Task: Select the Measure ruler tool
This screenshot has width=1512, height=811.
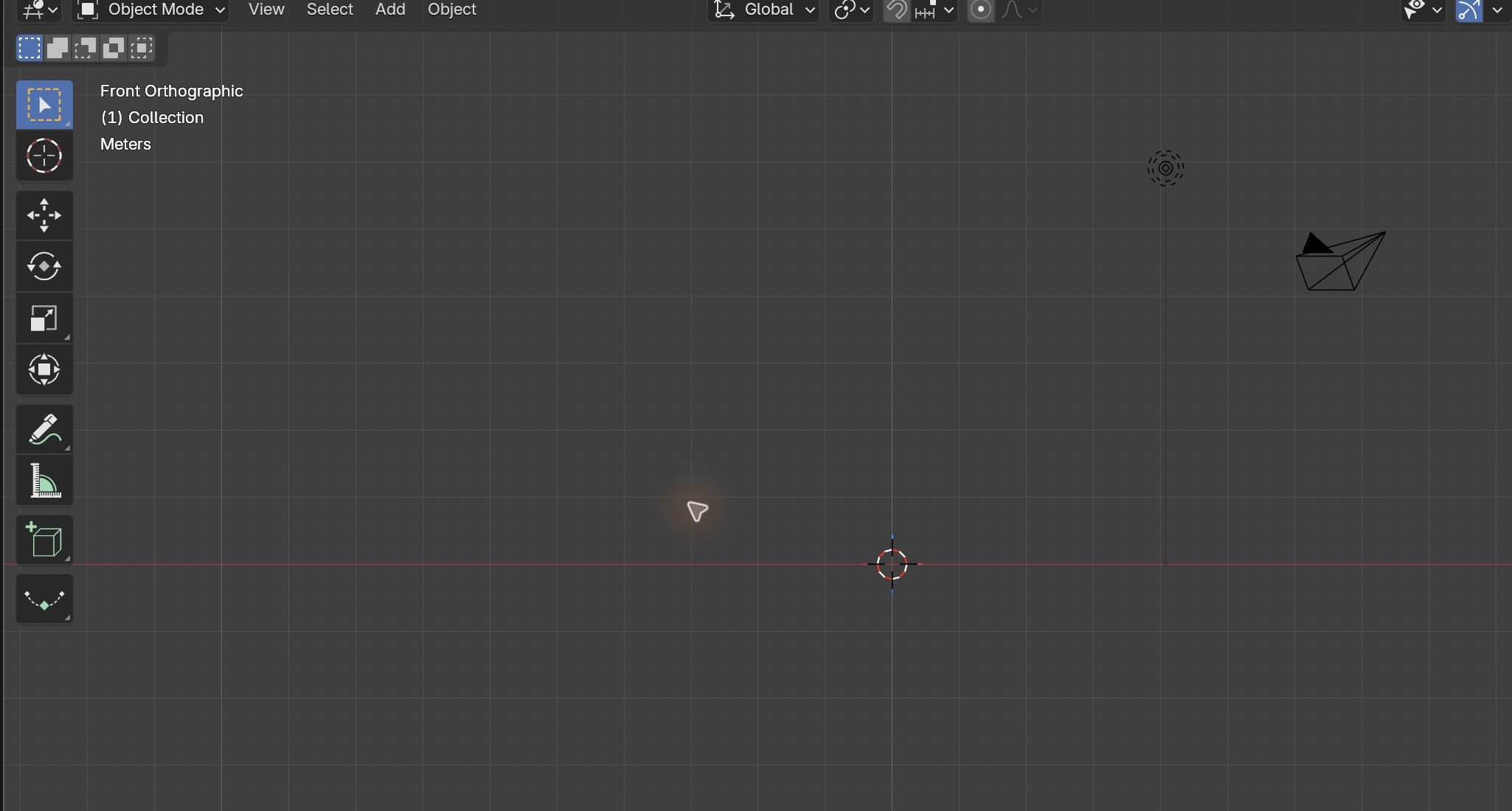Action: coord(44,481)
